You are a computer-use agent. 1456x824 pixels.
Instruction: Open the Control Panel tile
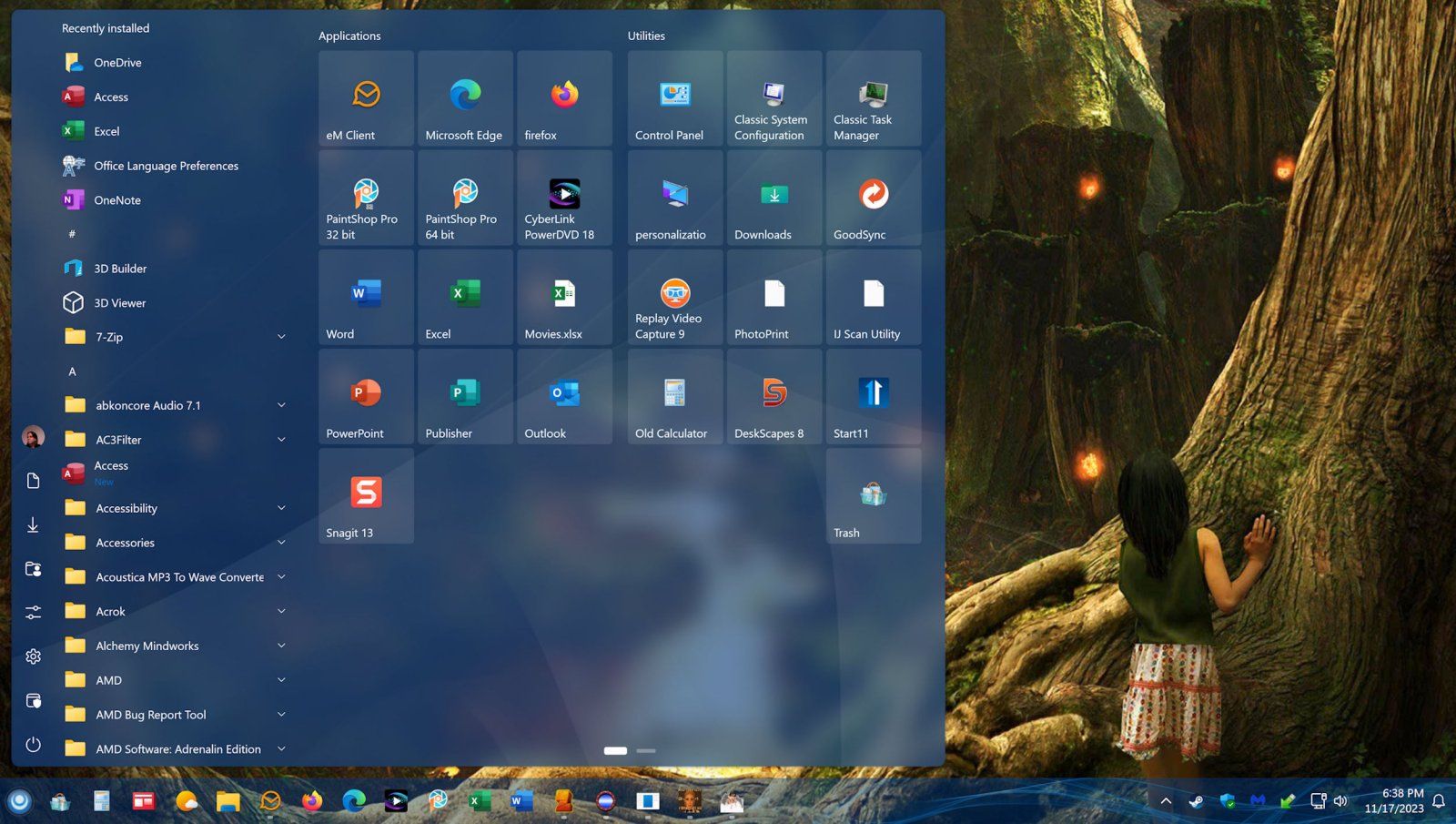[x=675, y=98]
